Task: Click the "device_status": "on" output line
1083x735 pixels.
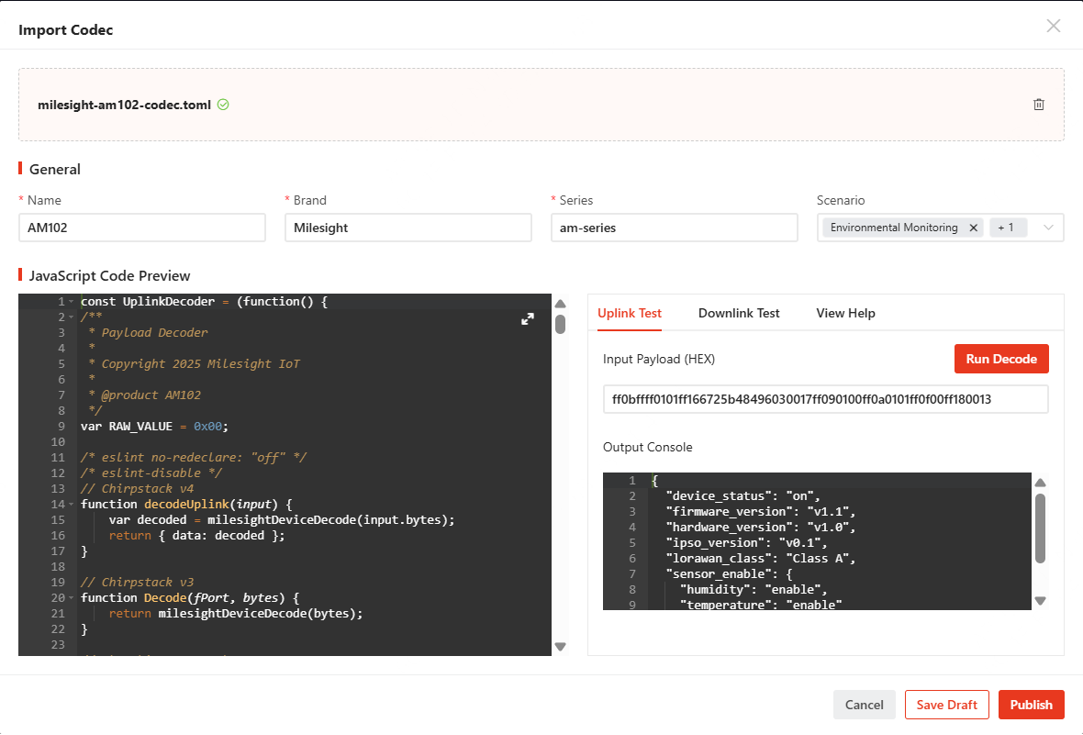Action: [x=743, y=496]
